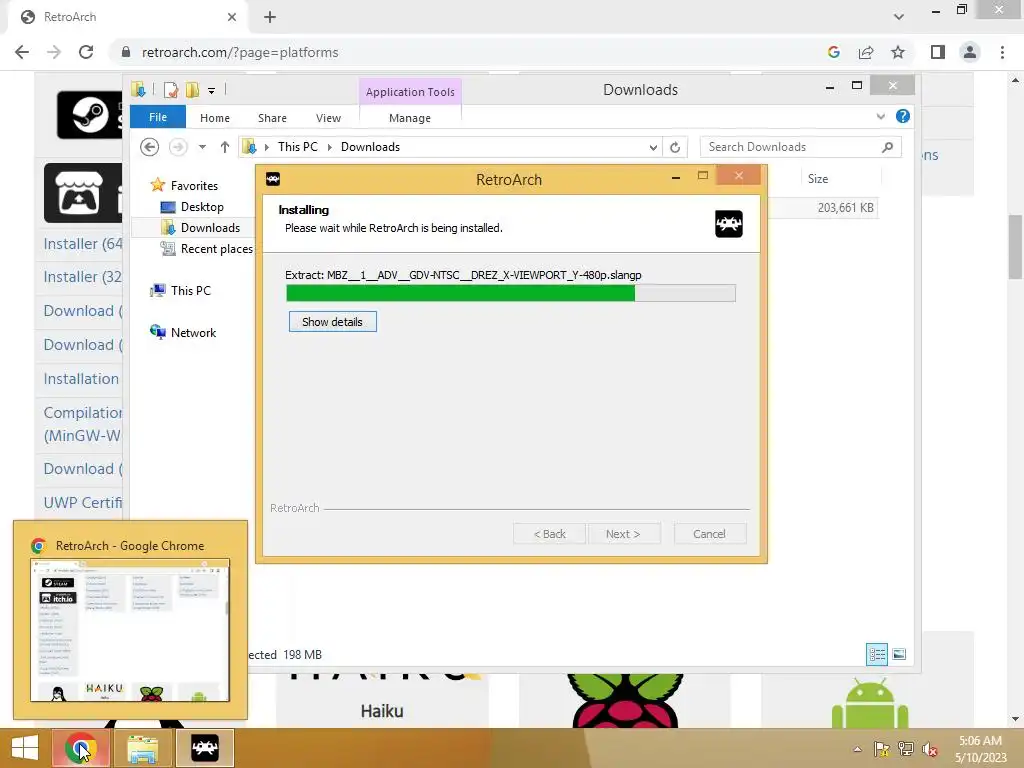Refresh the Downloads folder view
This screenshot has width=1024, height=768.
(675, 148)
